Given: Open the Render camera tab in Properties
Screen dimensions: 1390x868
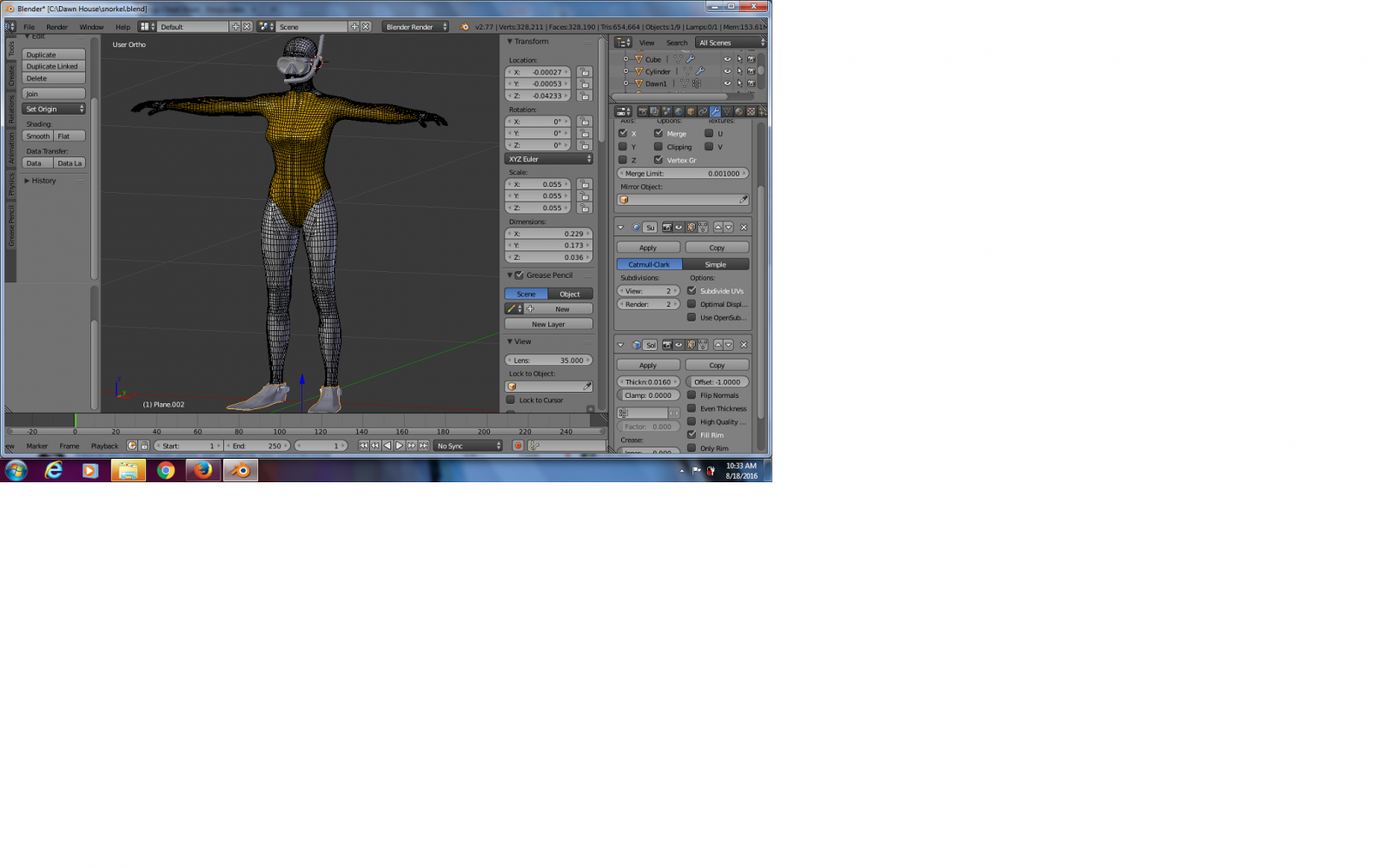Looking at the screenshot, I should [643, 111].
